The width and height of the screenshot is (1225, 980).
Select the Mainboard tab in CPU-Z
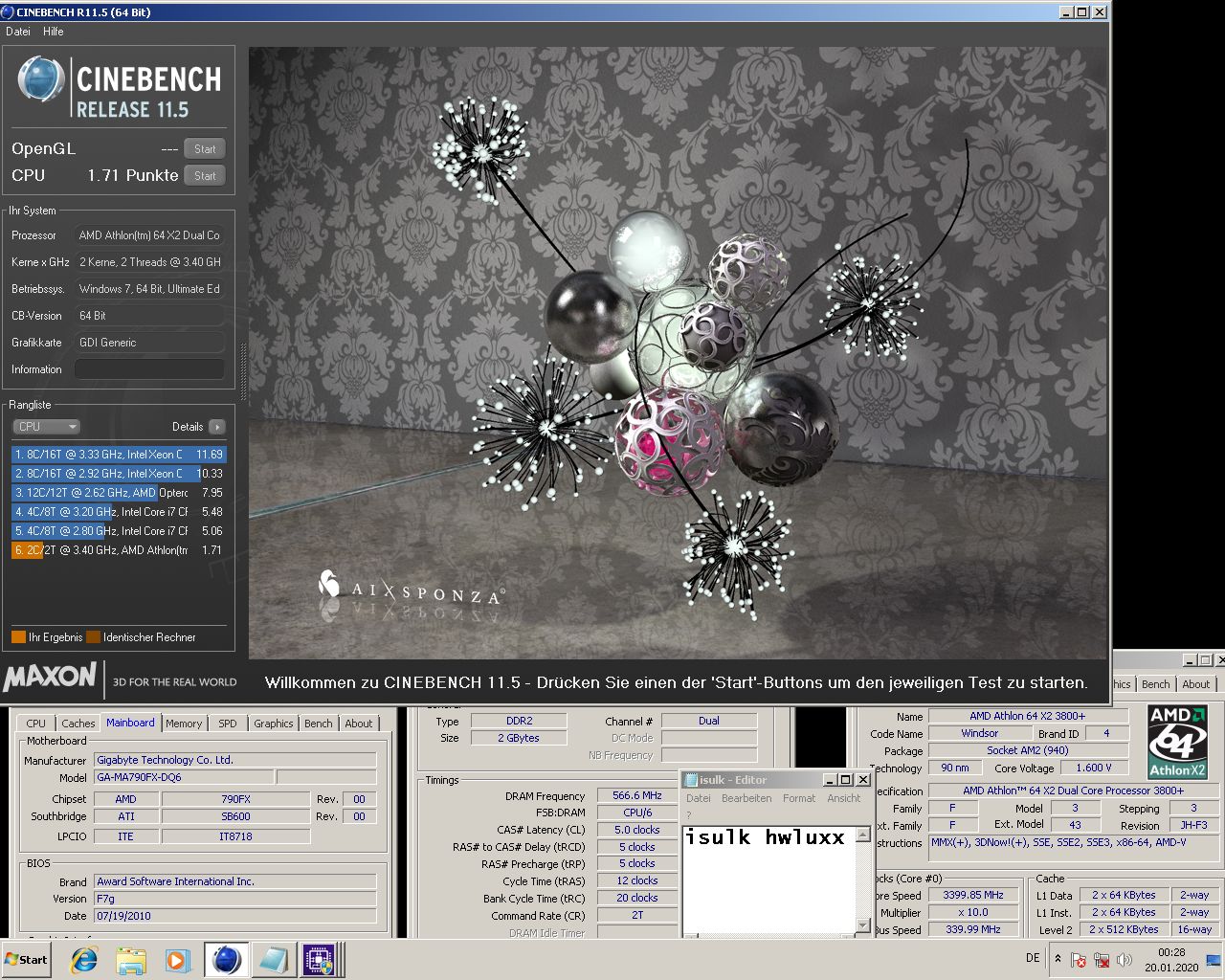tap(130, 723)
